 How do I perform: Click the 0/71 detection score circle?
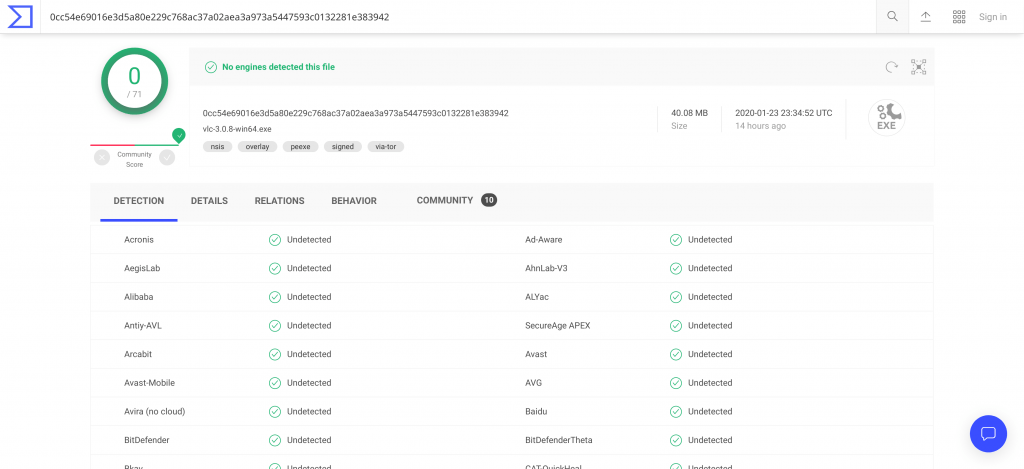pyautogui.click(x=135, y=81)
